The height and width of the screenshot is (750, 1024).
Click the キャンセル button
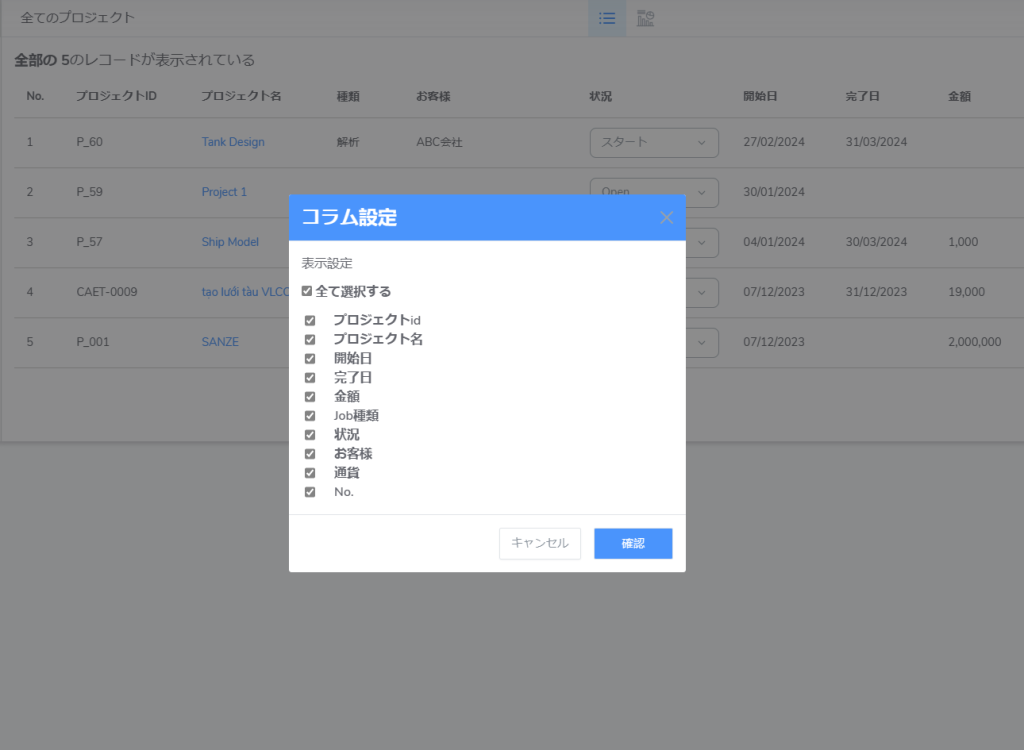(540, 543)
